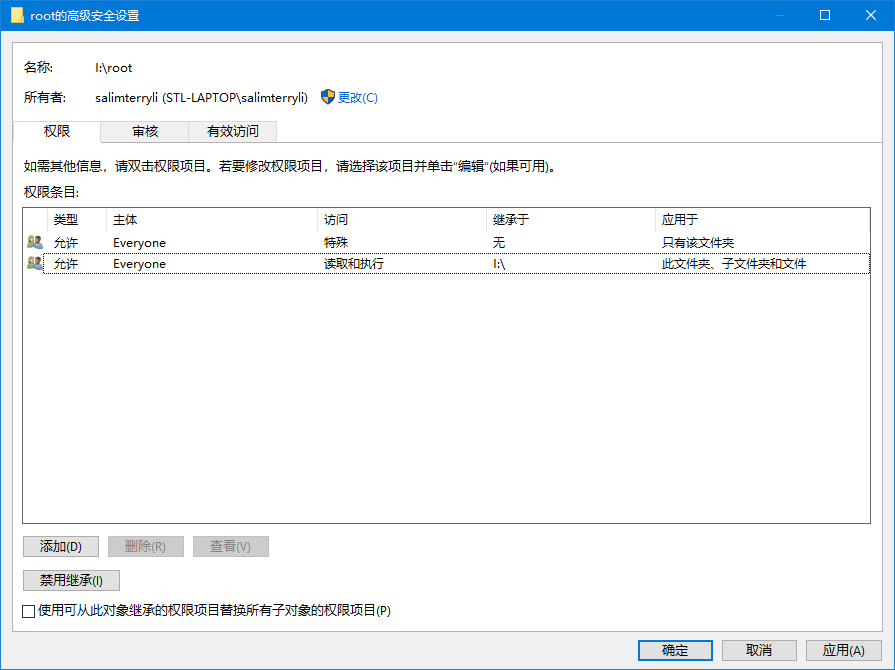
Task: Confirm with the 确定 button
Action: point(675,650)
